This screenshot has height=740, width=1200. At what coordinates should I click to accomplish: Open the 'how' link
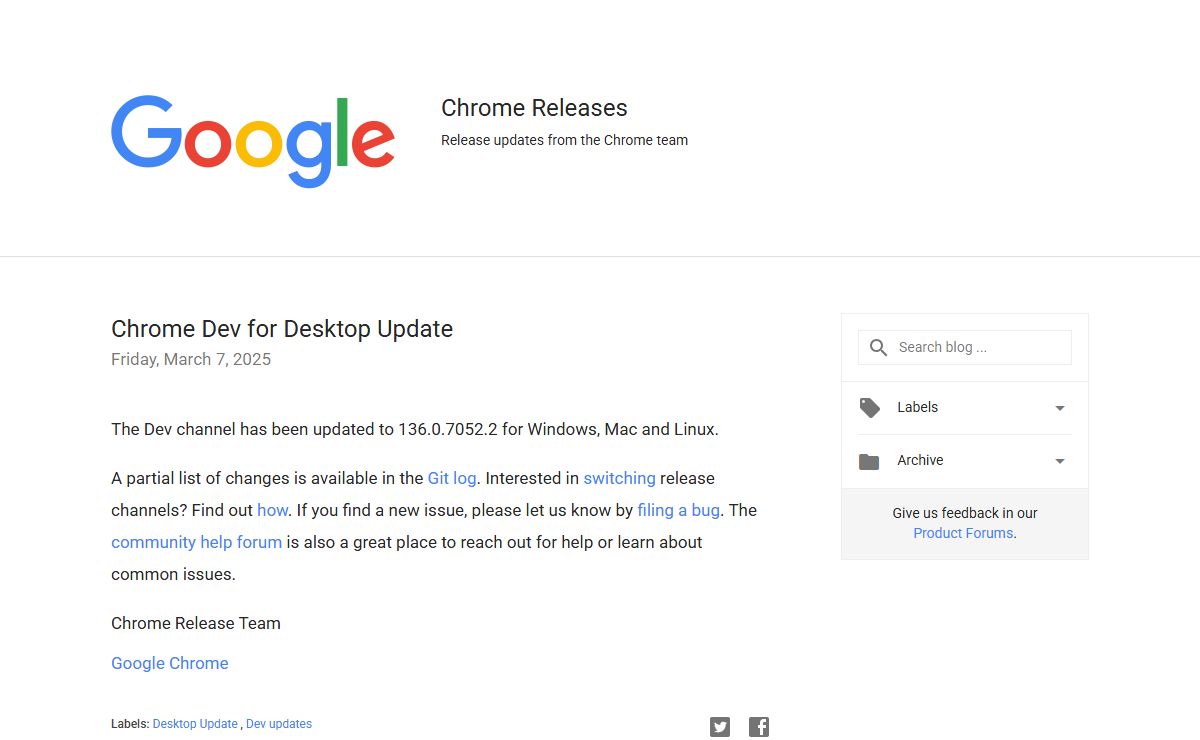click(x=272, y=510)
